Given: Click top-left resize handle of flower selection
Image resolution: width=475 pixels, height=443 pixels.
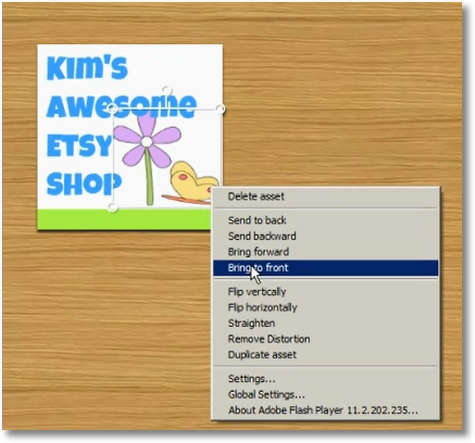Looking at the screenshot, I should pos(113,109).
